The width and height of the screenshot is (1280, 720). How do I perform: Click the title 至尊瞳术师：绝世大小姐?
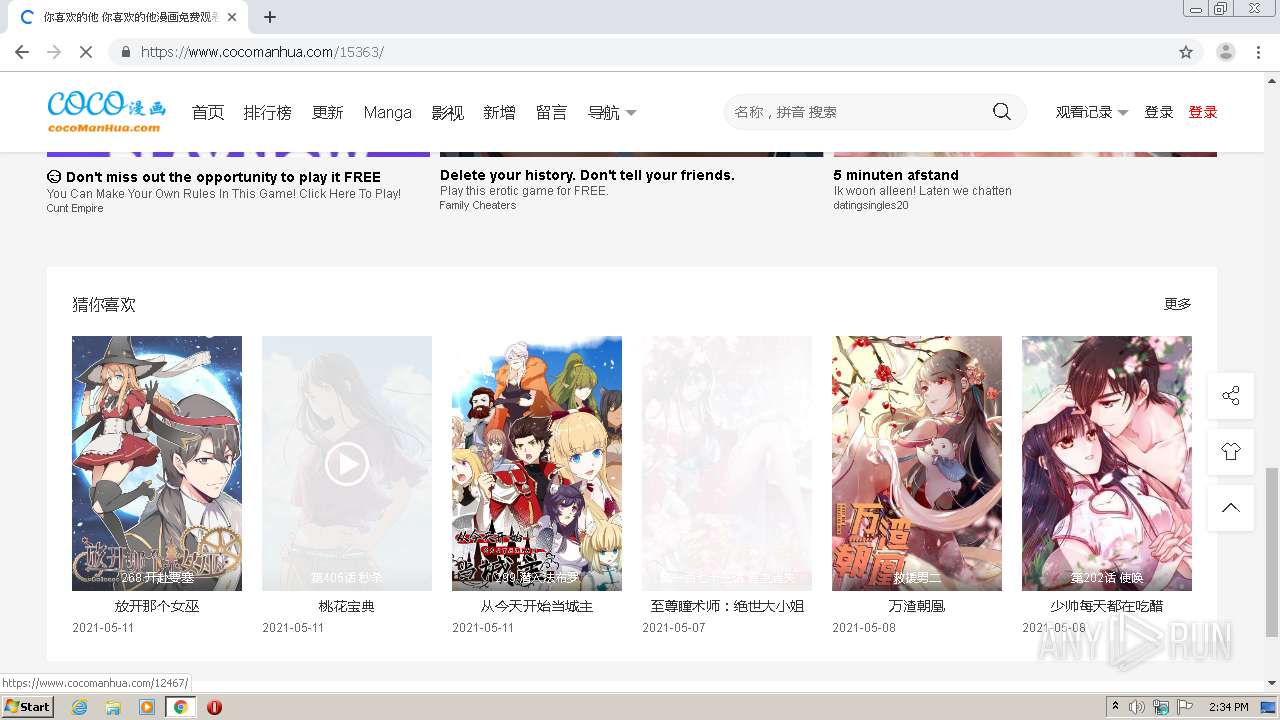click(x=727, y=606)
